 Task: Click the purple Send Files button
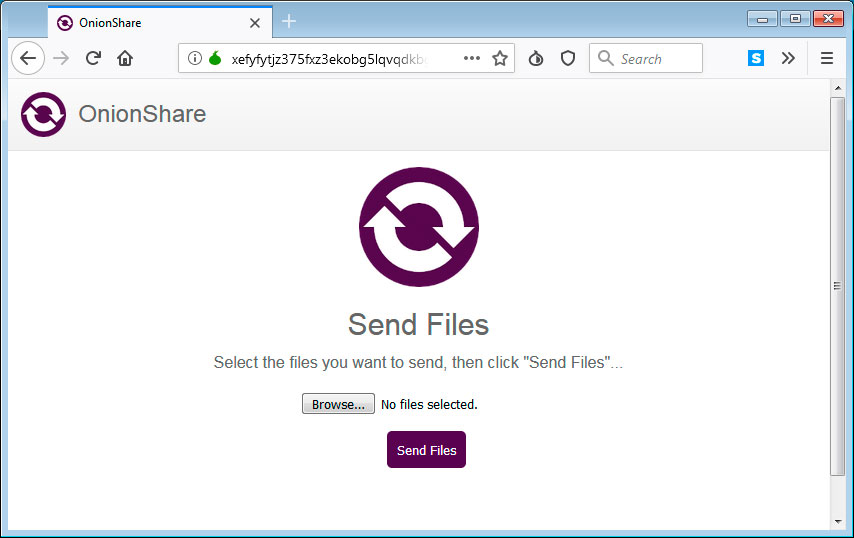[x=426, y=450]
